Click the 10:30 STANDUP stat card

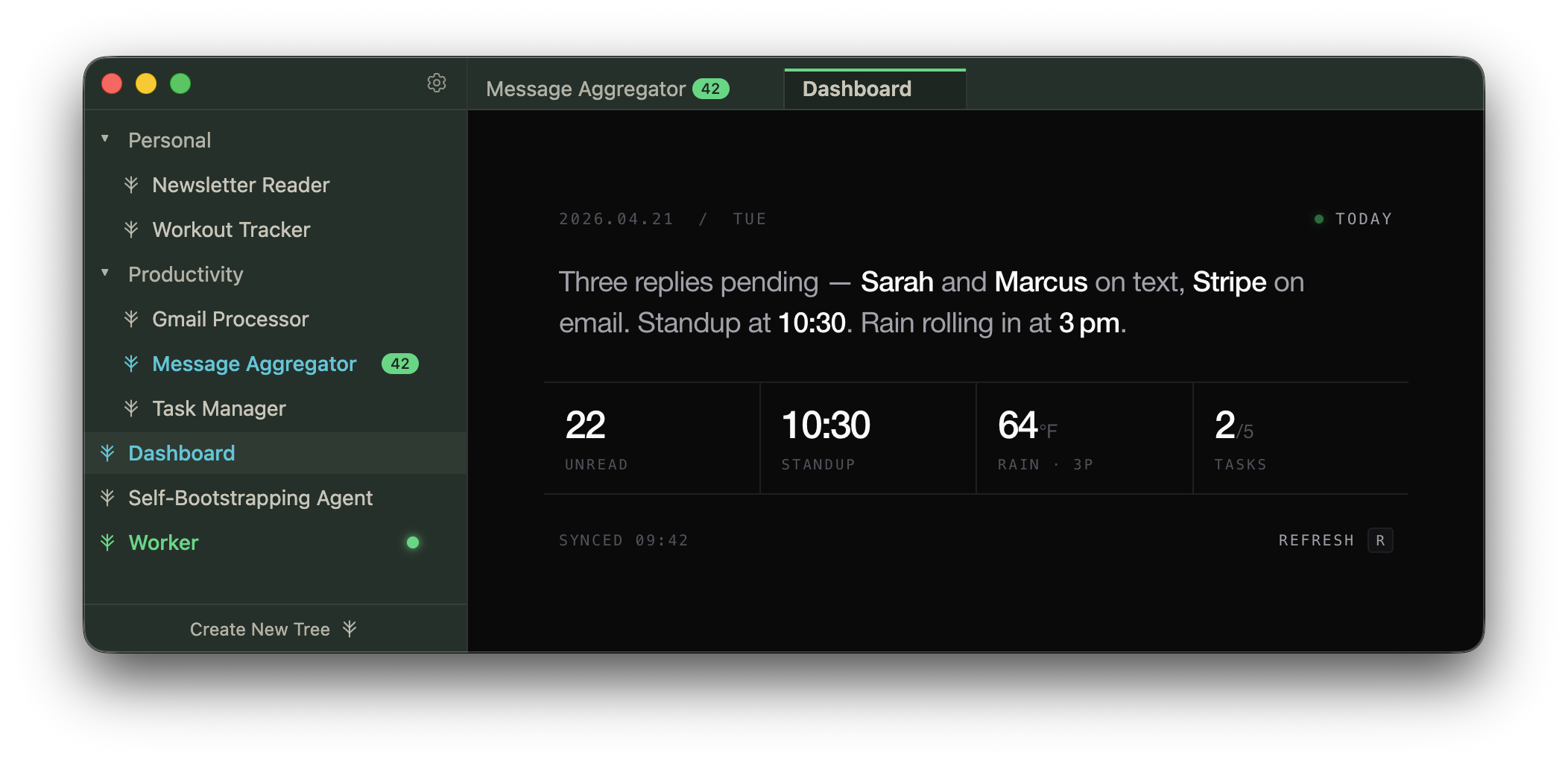coord(868,439)
